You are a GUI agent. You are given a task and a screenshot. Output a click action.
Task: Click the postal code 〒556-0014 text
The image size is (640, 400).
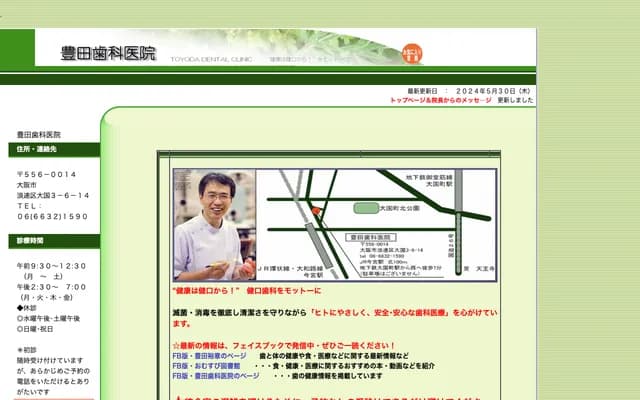47,174
